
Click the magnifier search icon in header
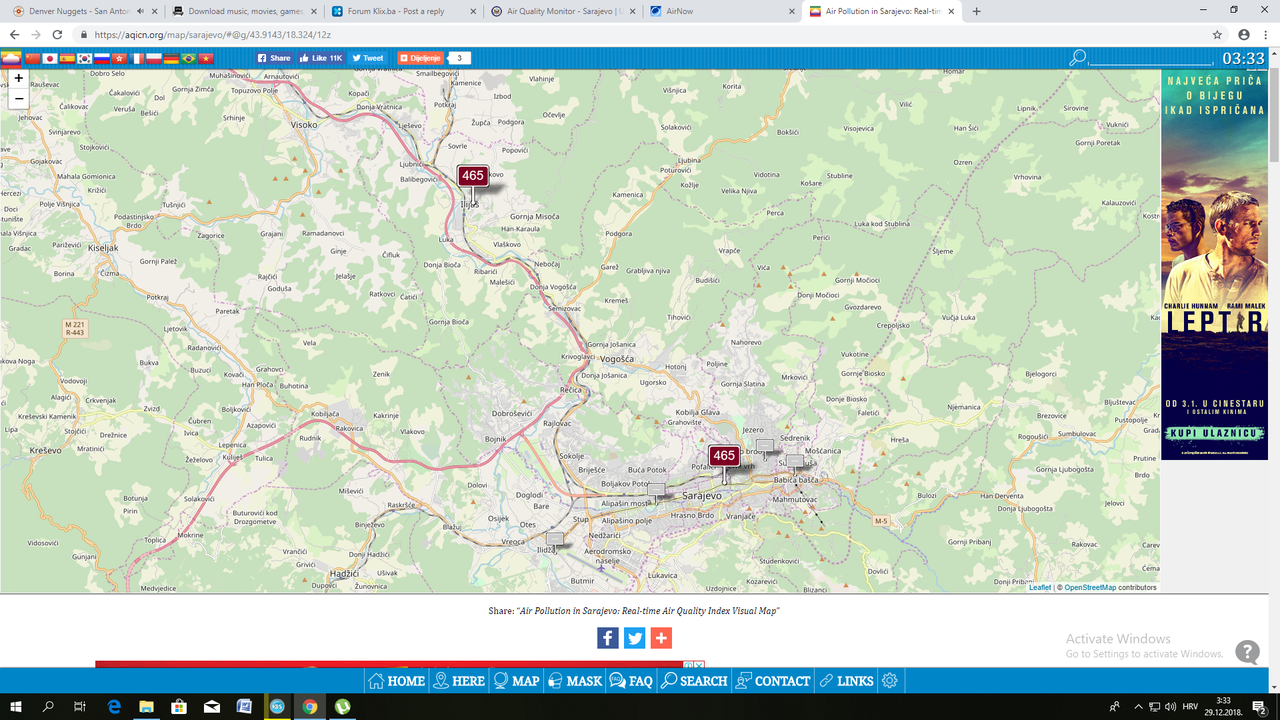point(1077,58)
